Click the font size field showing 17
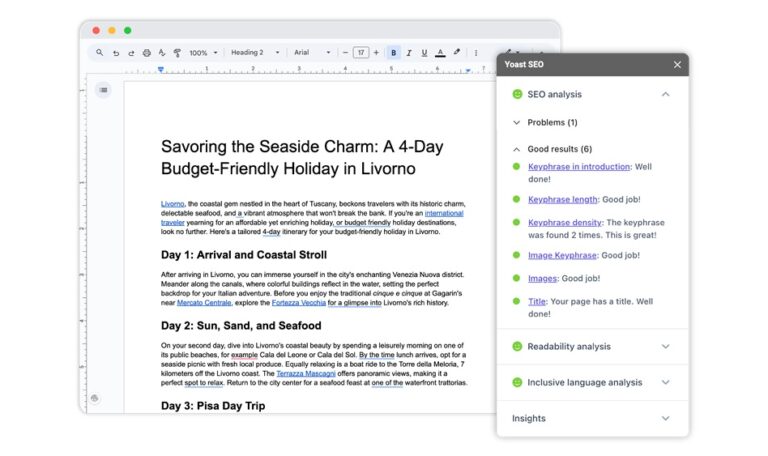The image size is (768, 456). (361, 52)
